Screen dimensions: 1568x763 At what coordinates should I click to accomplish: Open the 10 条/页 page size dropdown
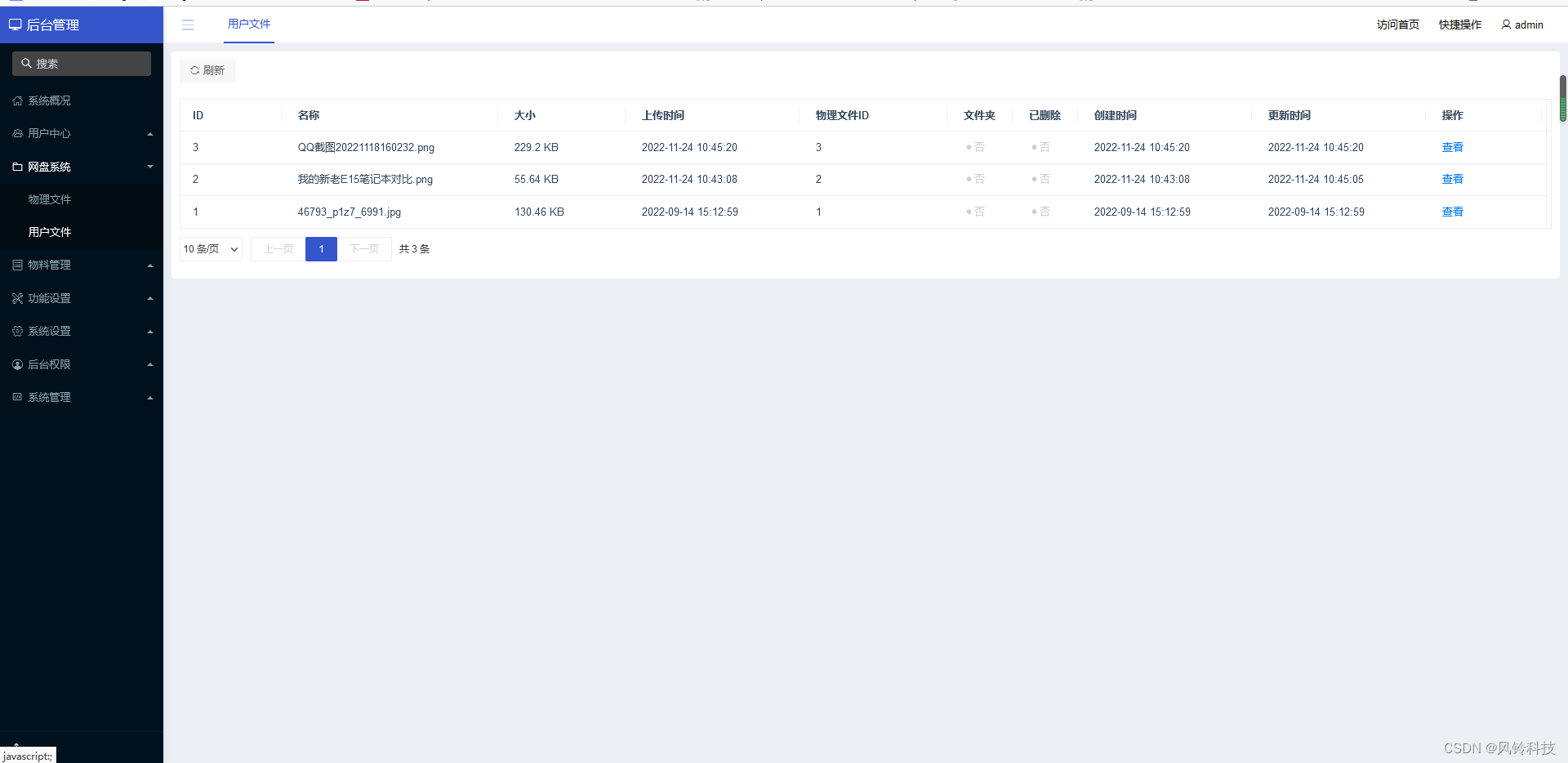pos(211,249)
